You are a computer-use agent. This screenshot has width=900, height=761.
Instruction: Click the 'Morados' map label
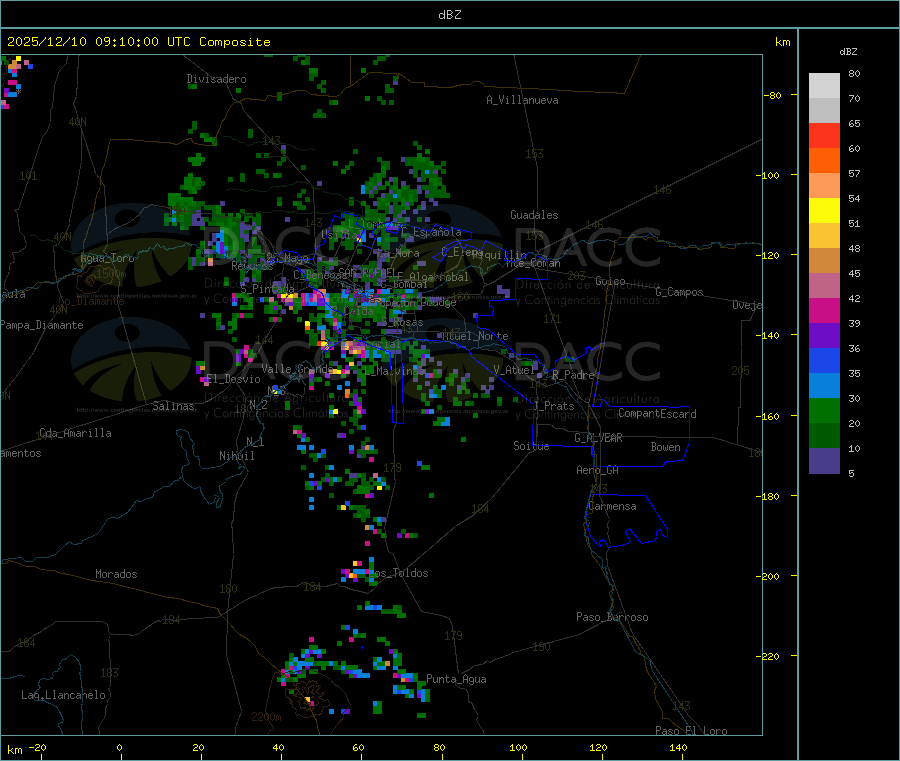[116, 574]
